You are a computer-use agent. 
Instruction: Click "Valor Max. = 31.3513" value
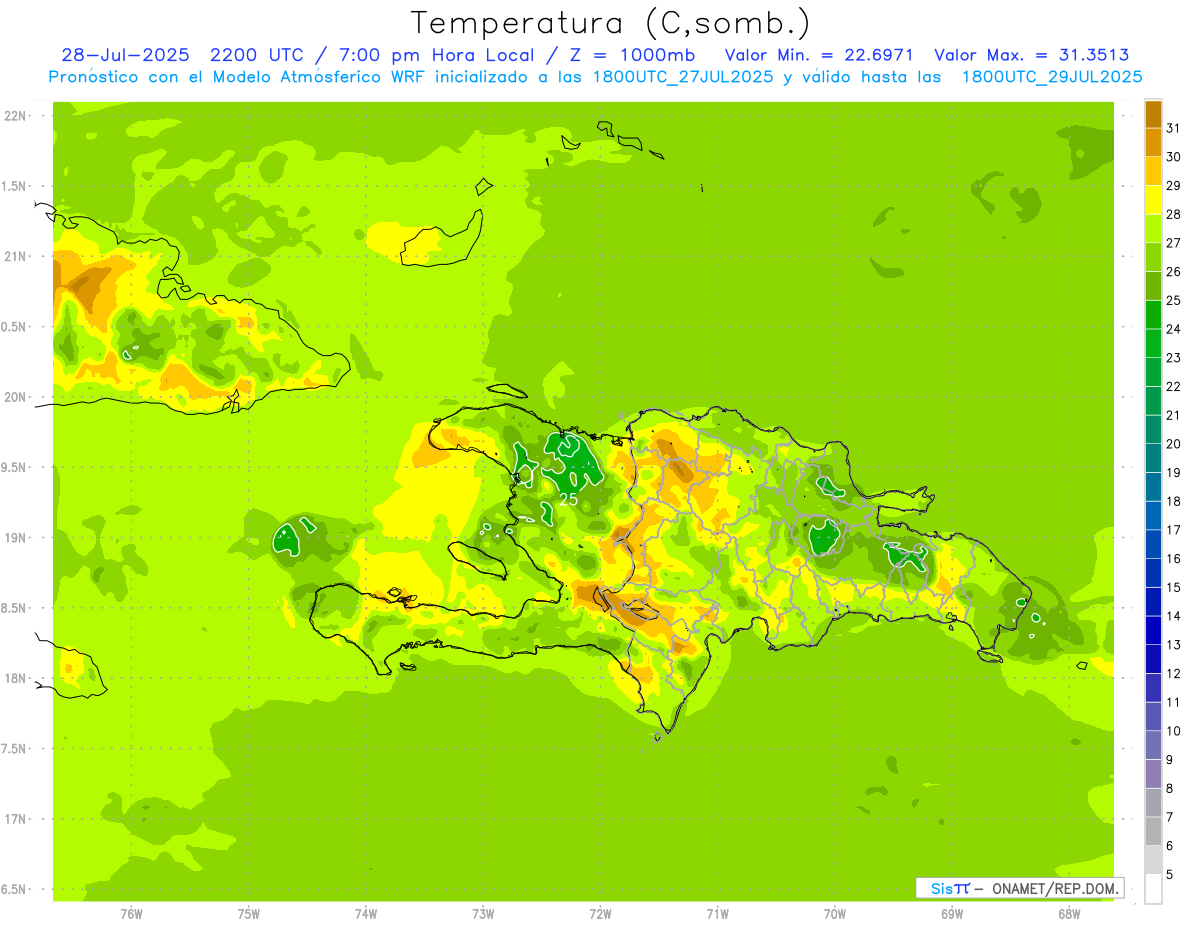1031,55
